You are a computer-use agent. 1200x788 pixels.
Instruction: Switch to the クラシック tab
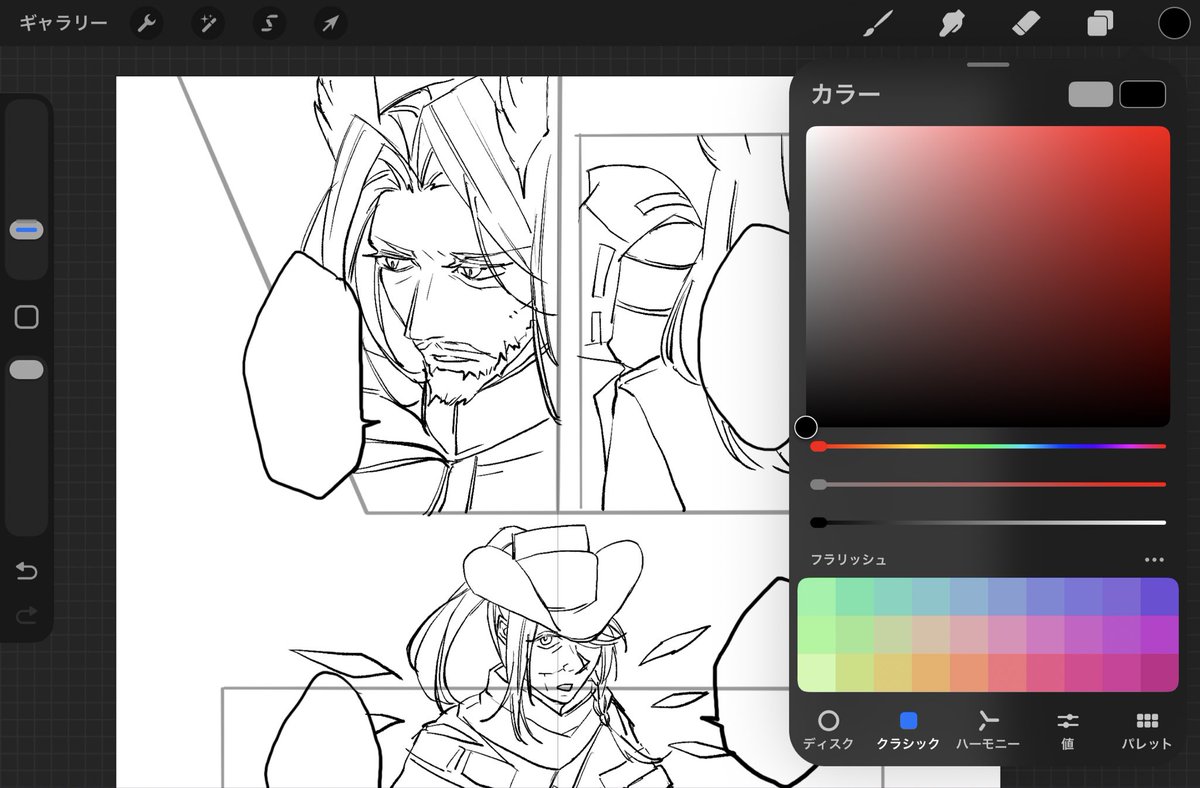[908, 731]
